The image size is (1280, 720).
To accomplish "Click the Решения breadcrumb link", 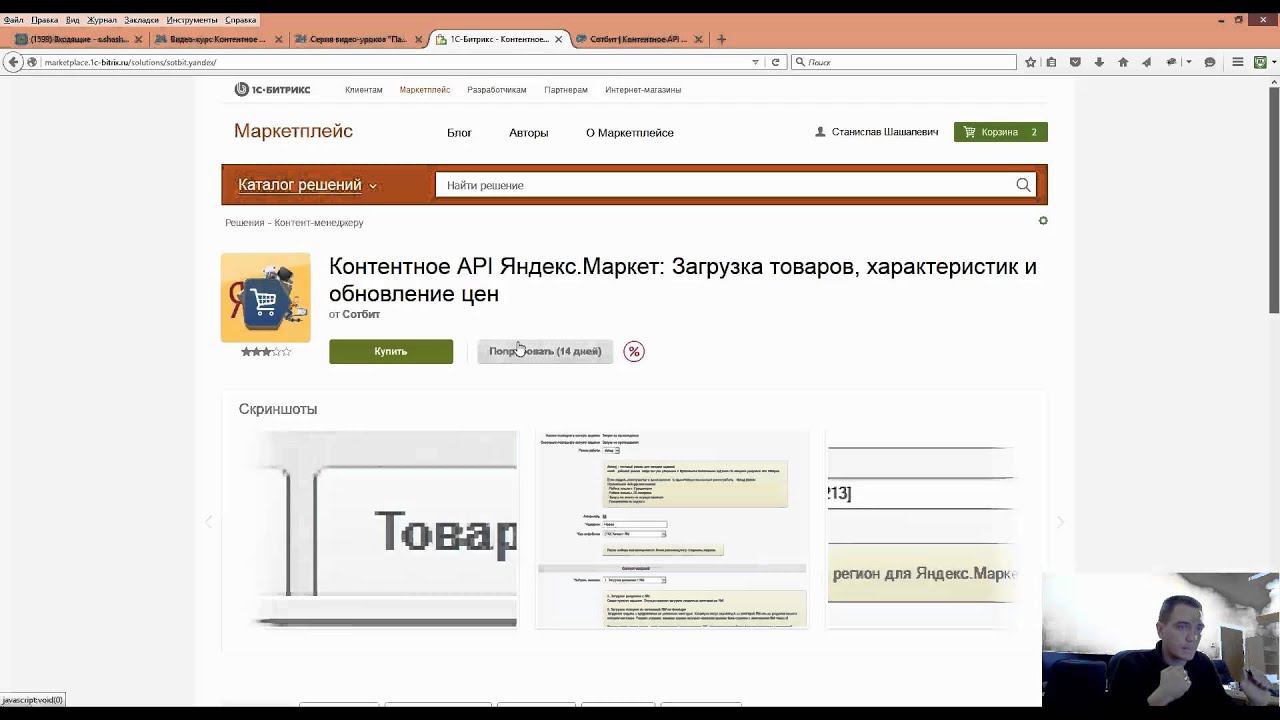I will point(245,223).
